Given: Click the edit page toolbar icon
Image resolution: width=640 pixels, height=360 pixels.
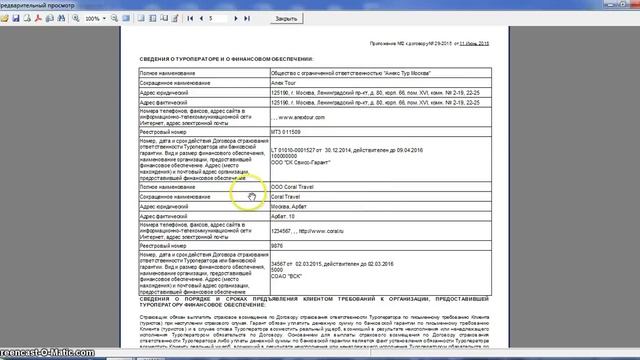Looking at the screenshot, I should 175,18.
